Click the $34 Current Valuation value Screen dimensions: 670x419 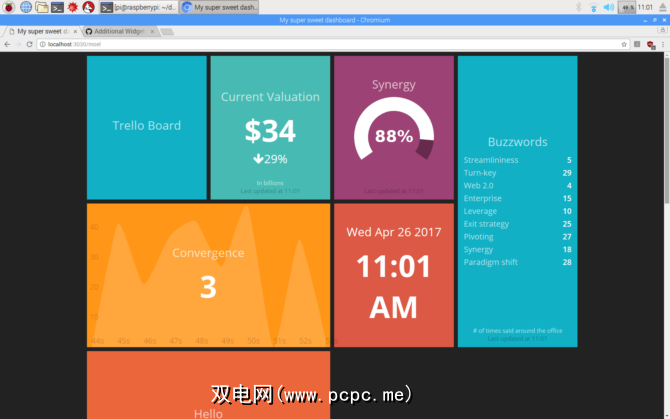pyautogui.click(x=270, y=131)
